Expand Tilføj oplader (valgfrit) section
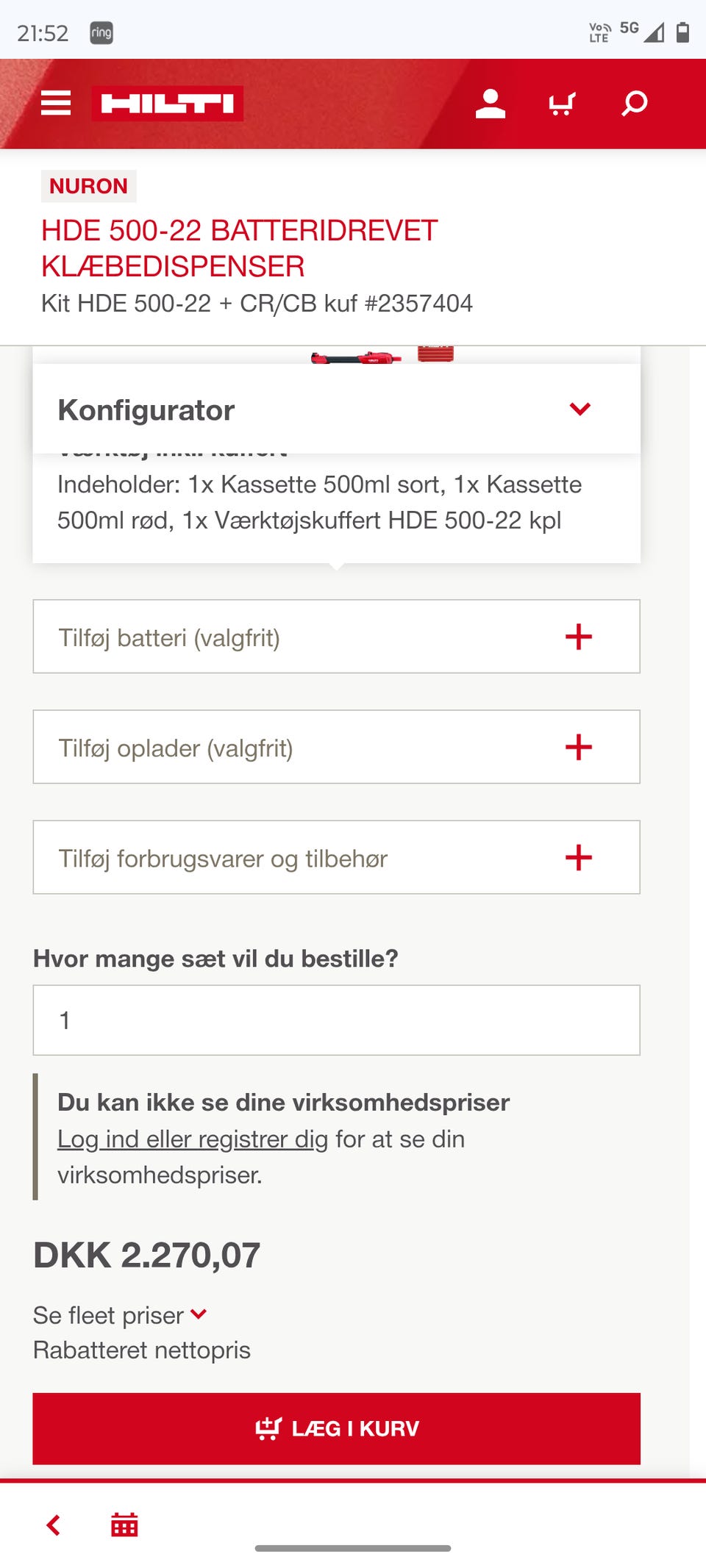This screenshot has width=706, height=1568. 578,747
